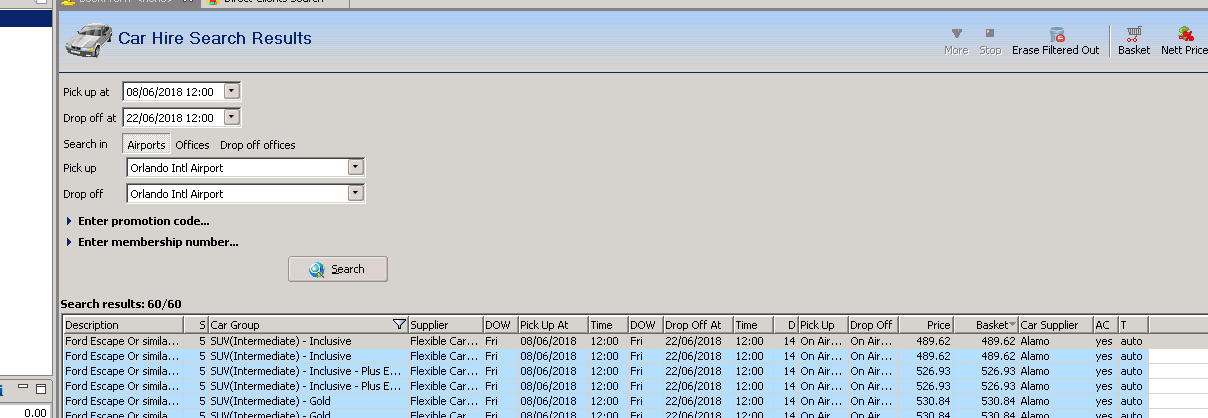Screen dimensions: 1208x418
Task: Sort by Car Supplier column header
Action: (1055, 325)
